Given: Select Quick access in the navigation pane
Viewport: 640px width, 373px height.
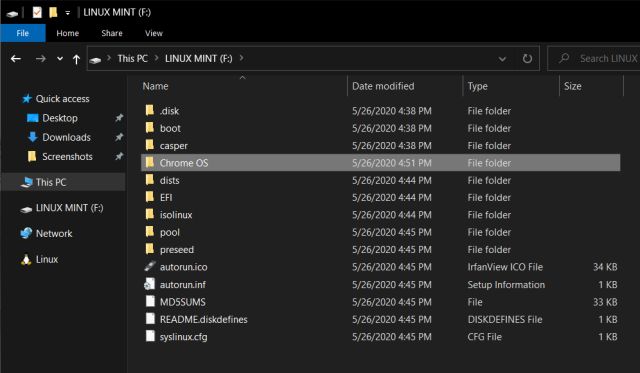Looking at the screenshot, I should [56, 99].
